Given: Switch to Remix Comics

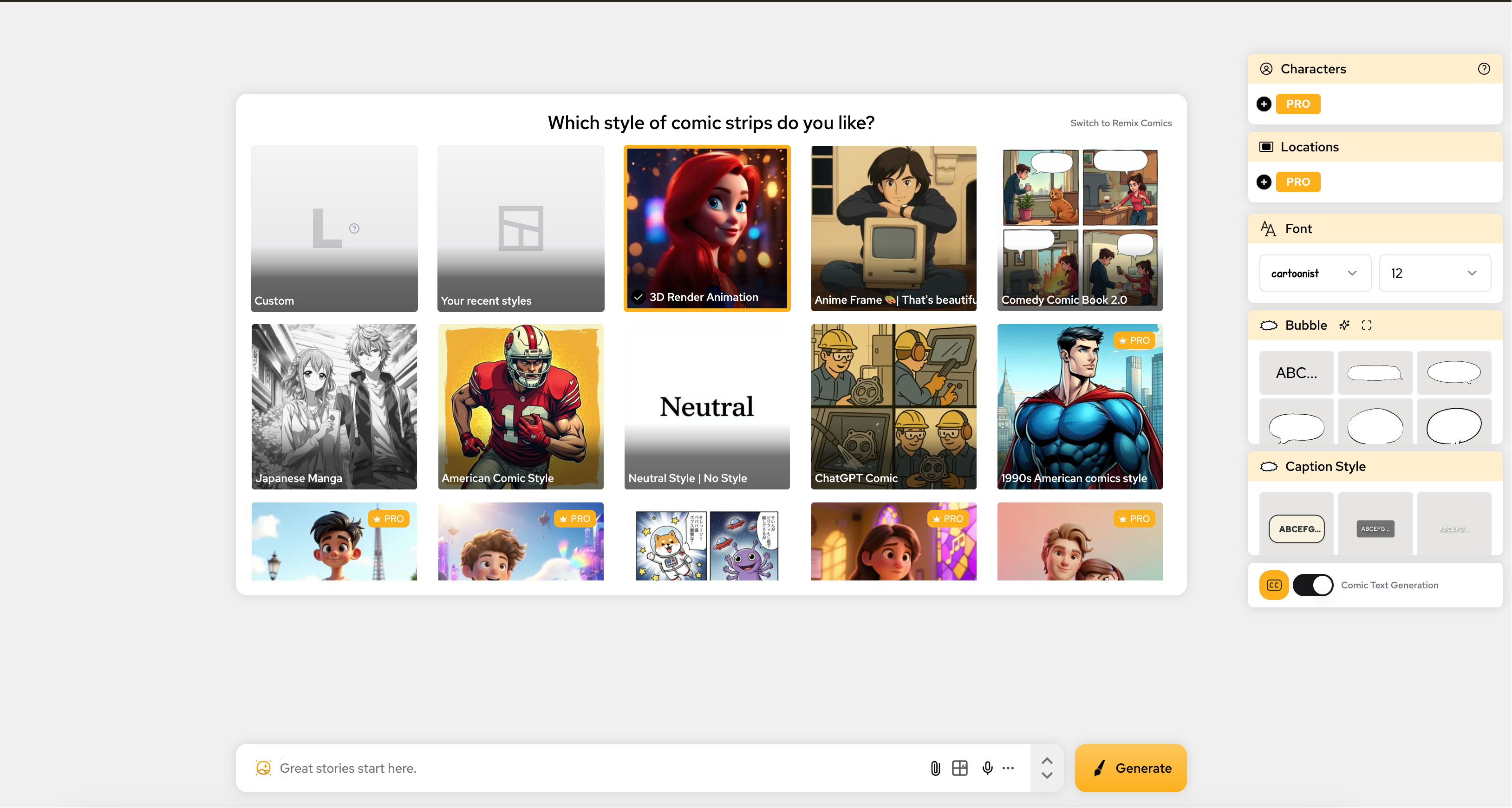Looking at the screenshot, I should [x=1121, y=123].
